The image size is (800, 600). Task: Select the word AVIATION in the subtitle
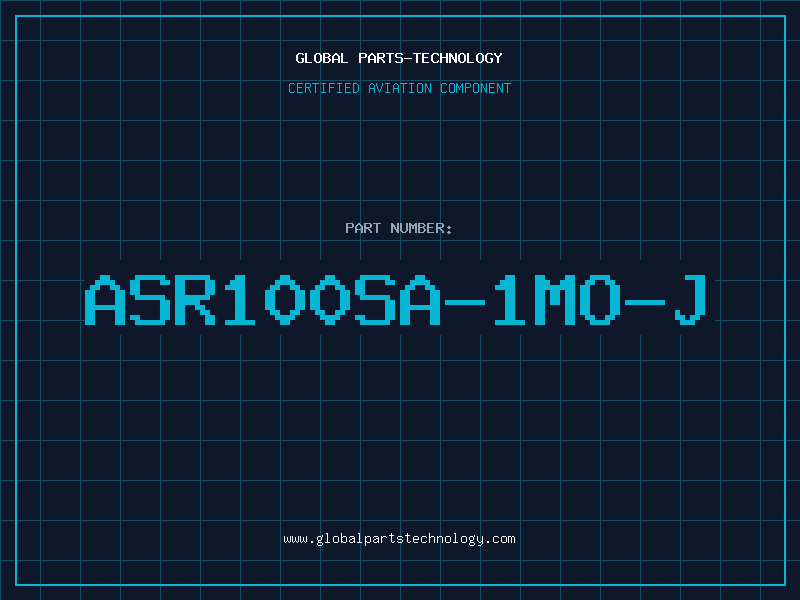pyautogui.click(x=400, y=88)
